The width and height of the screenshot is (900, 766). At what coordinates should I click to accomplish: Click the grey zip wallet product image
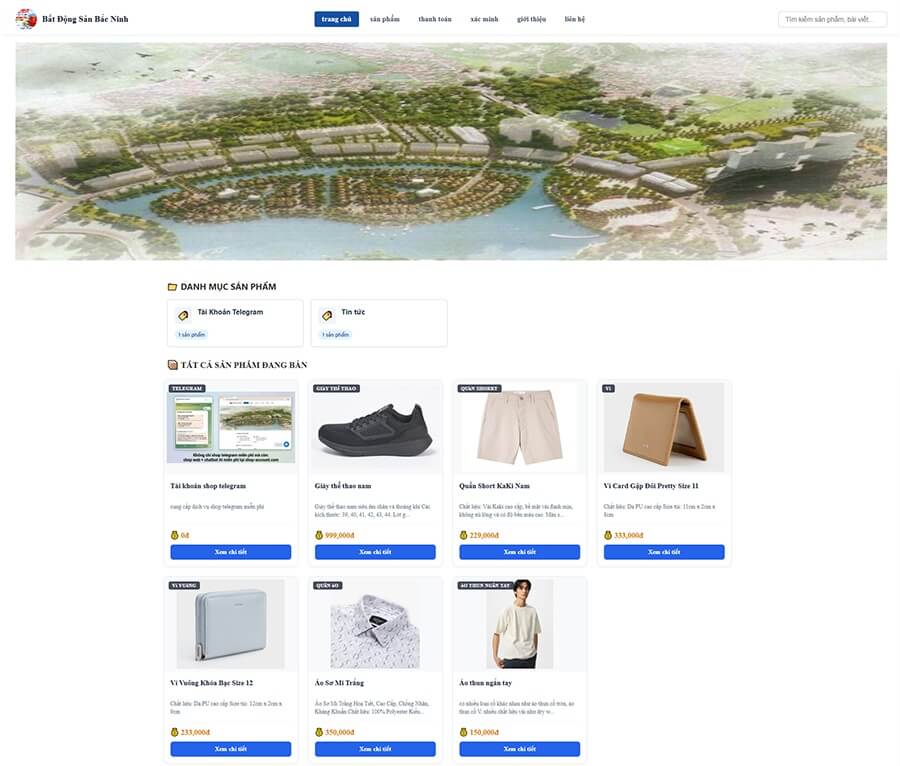coord(231,624)
